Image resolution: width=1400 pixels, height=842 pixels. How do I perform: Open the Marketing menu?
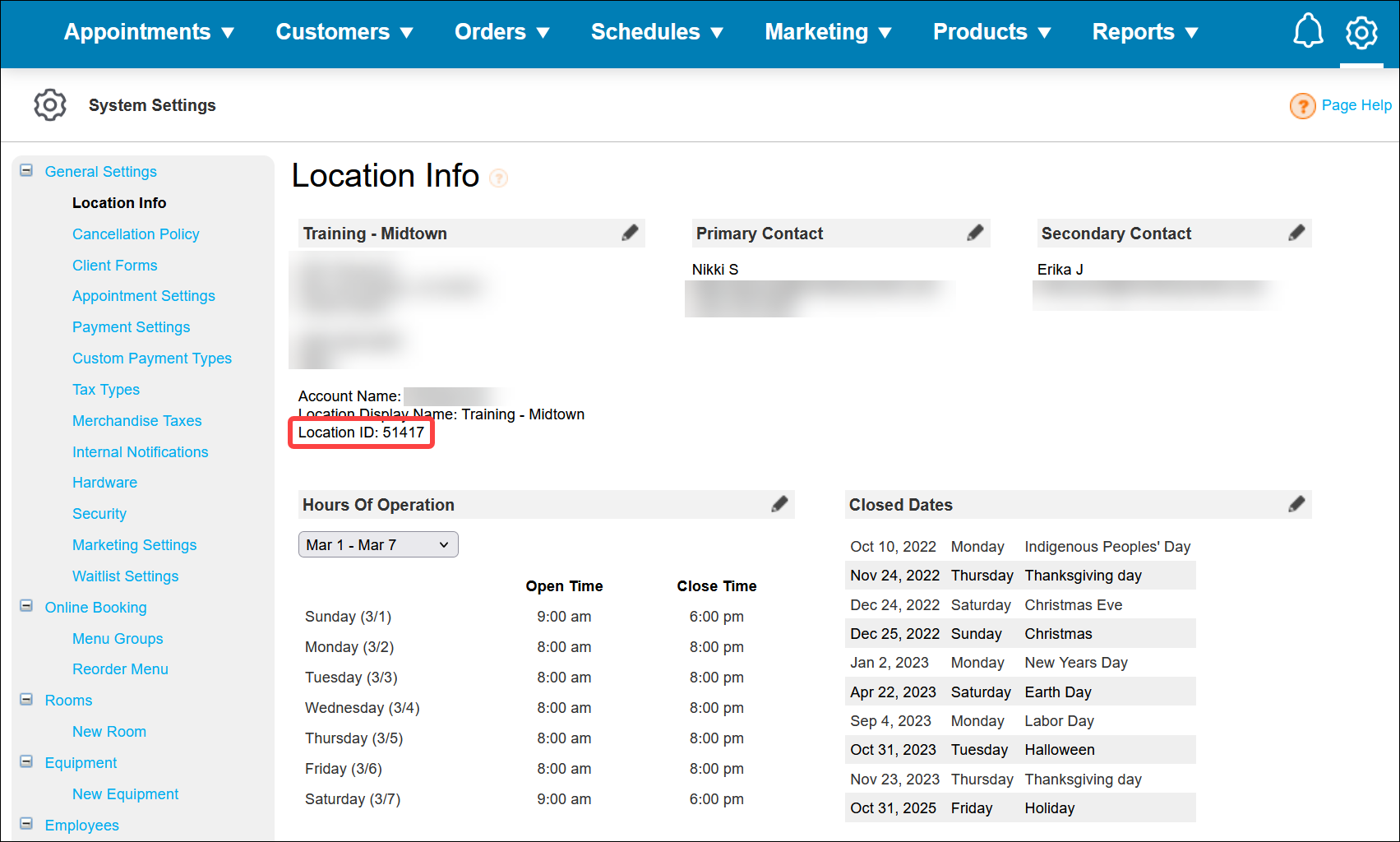click(828, 32)
